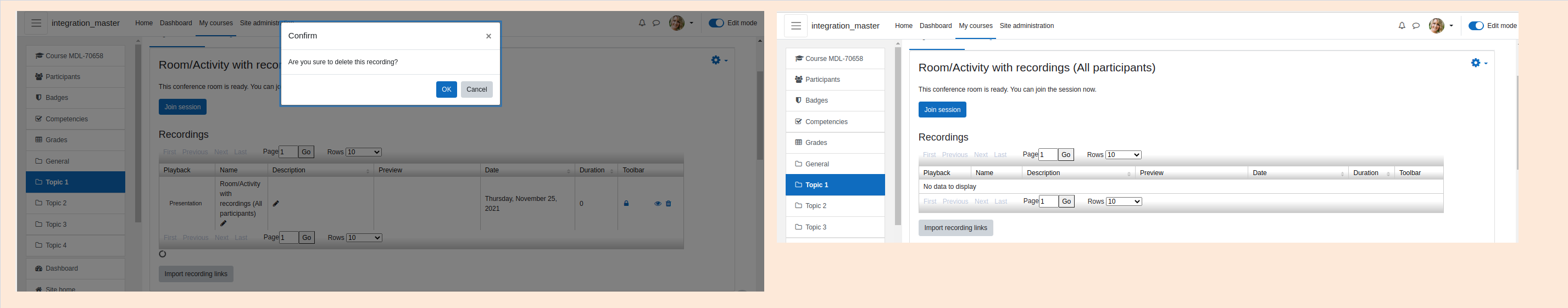Expand user menu arrow in the right screenshot
This screenshot has width=1568, height=308.
[x=1450, y=26]
